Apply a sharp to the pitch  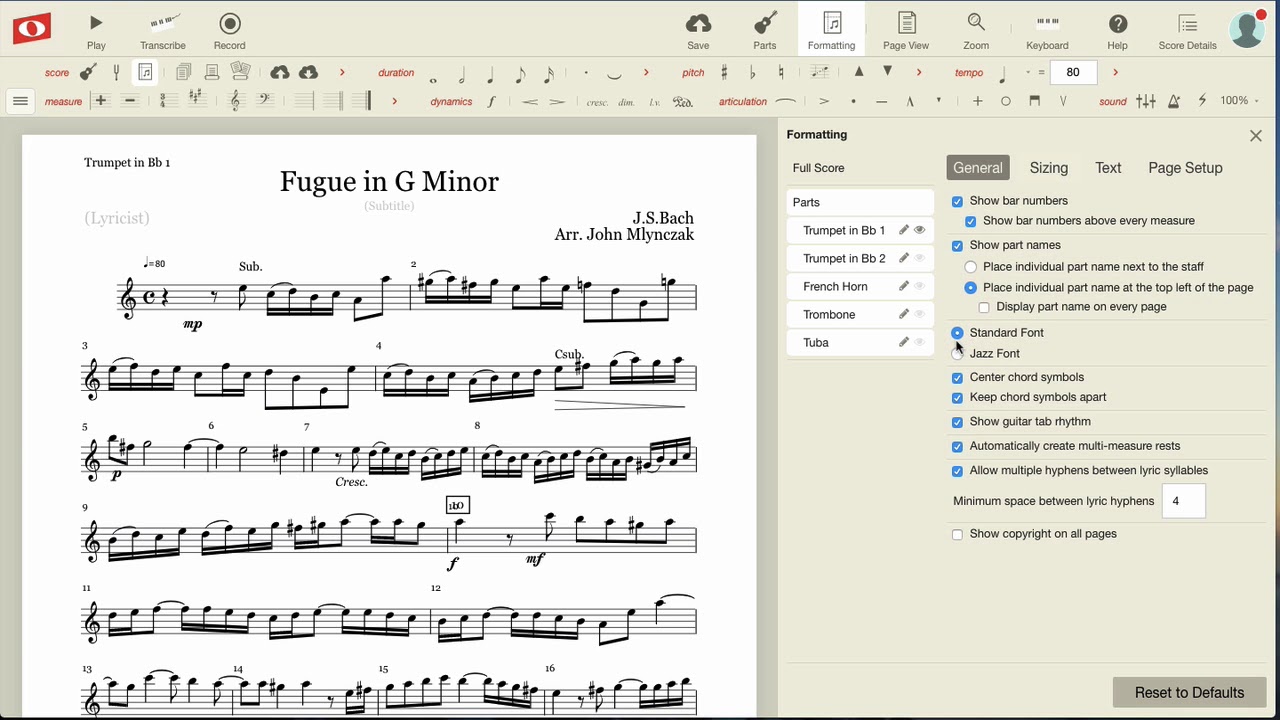tap(724, 72)
